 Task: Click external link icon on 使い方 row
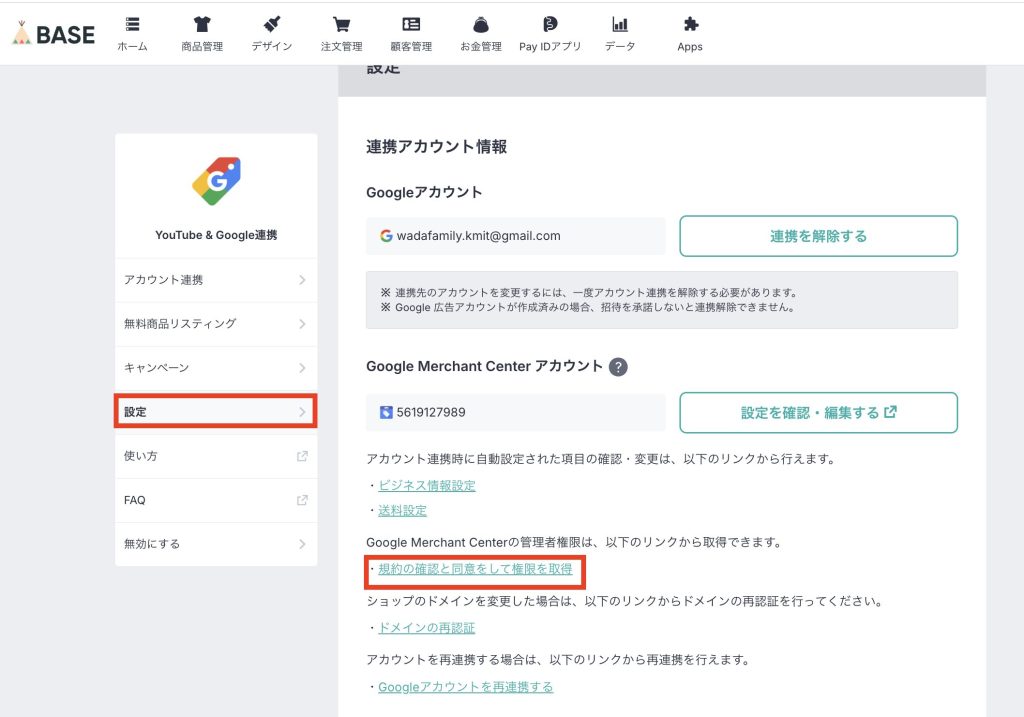click(x=302, y=456)
